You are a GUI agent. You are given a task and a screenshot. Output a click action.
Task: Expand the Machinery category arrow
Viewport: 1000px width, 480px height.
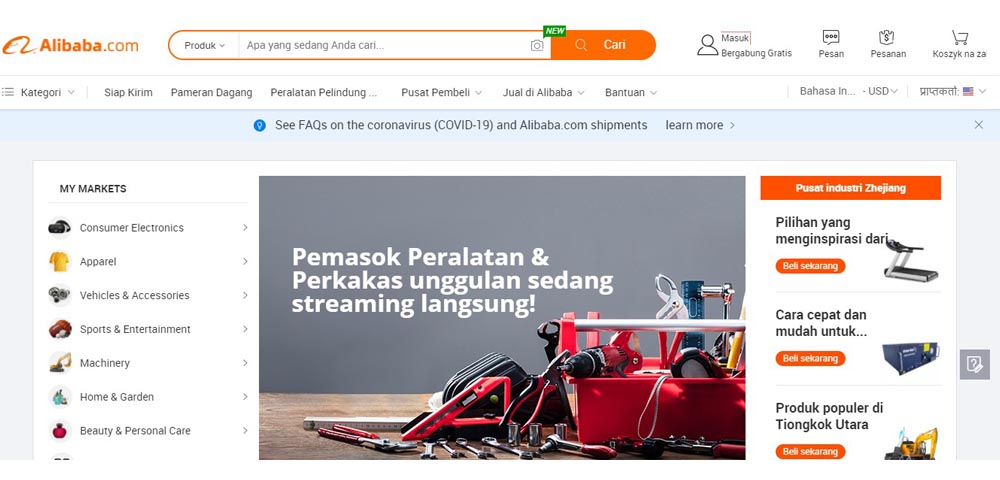pos(245,363)
